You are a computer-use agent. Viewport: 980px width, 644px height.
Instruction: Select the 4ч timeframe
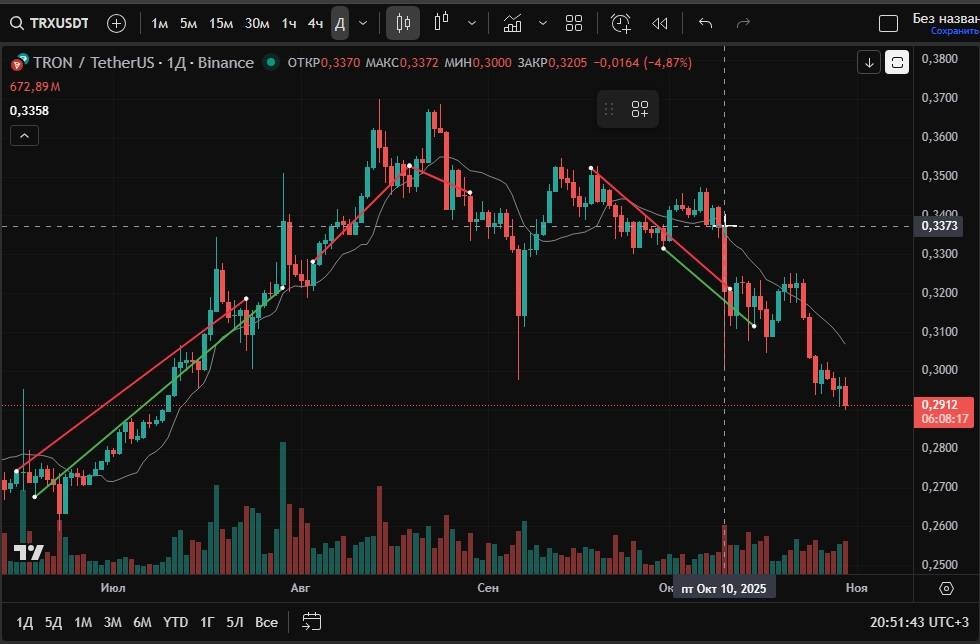coord(315,23)
